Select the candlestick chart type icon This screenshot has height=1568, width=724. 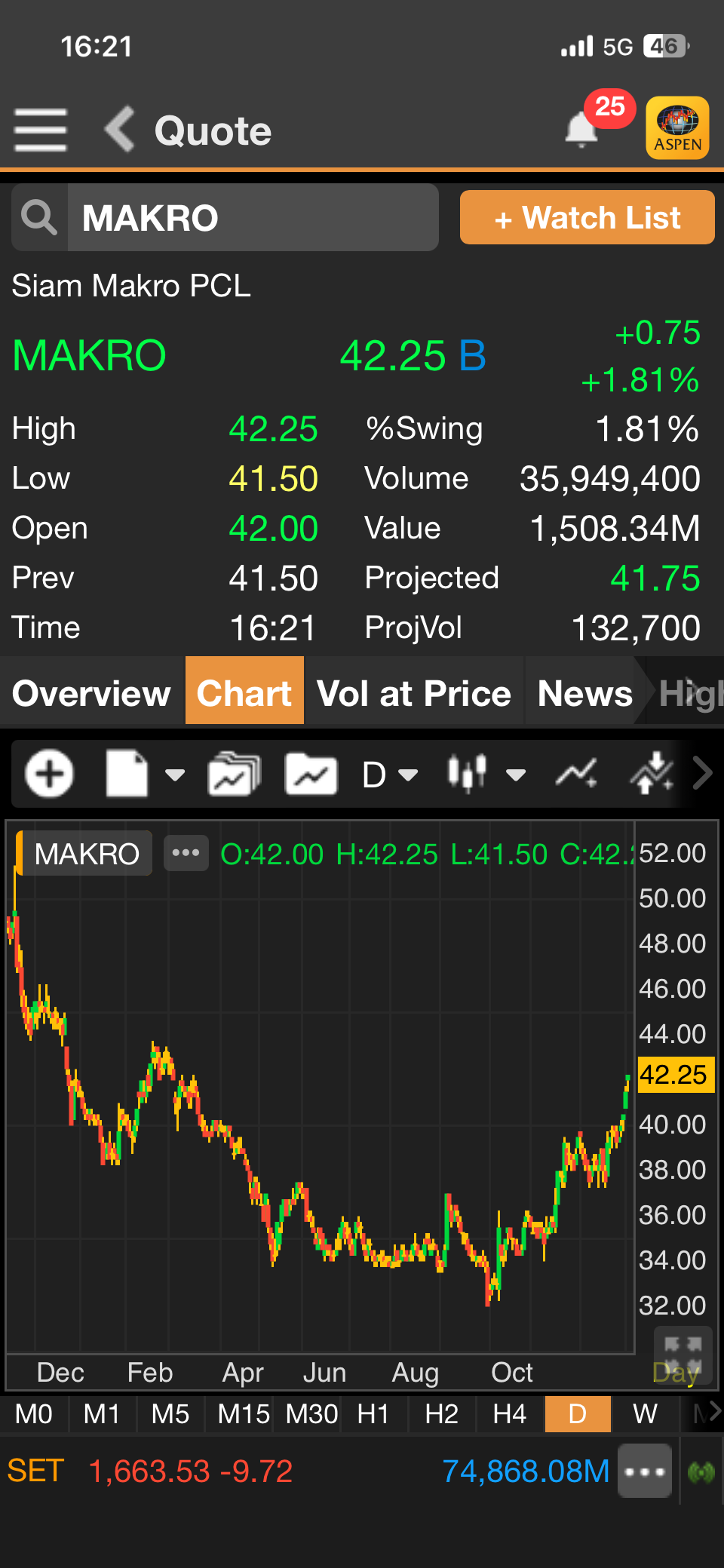click(x=468, y=773)
